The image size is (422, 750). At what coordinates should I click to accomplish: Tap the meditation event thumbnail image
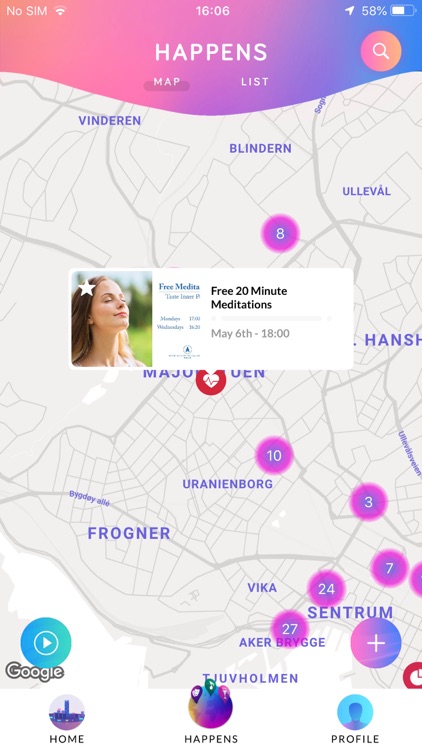click(136, 319)
